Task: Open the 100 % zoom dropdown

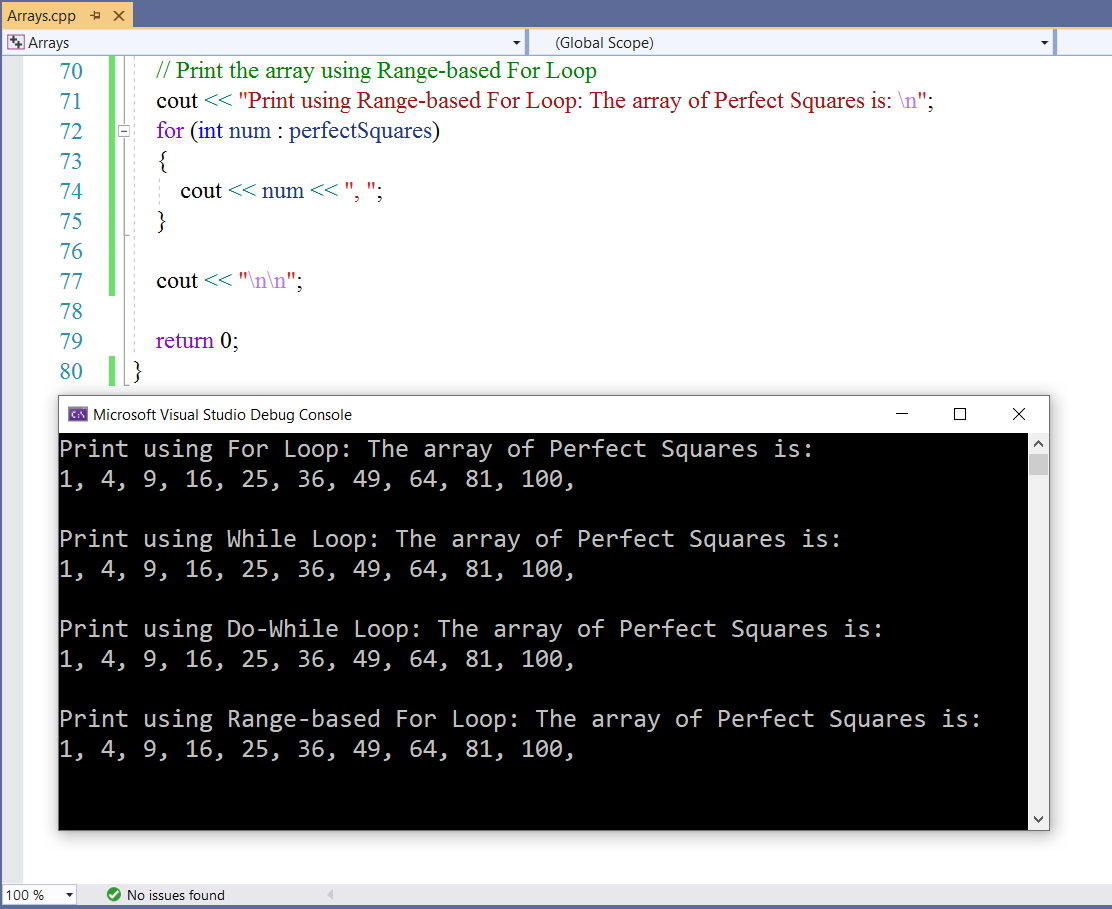Action: tap(70, 895)
